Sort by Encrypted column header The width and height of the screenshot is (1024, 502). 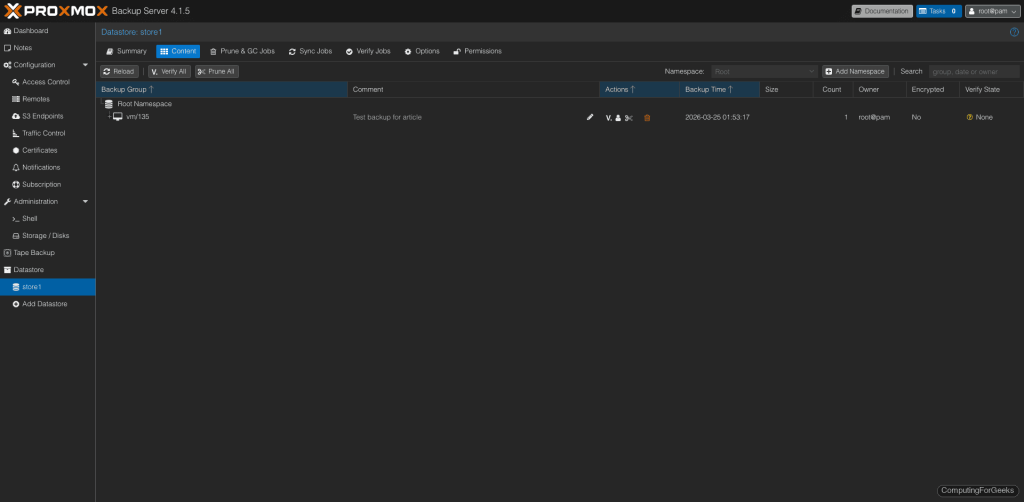933,89
